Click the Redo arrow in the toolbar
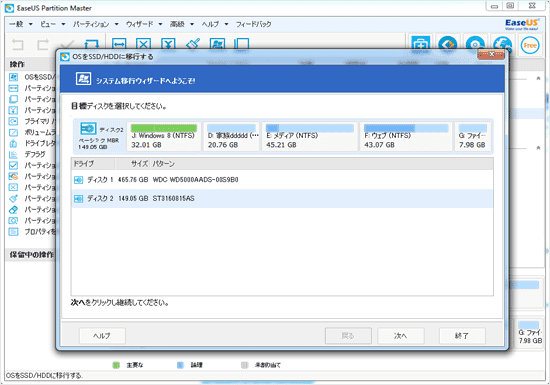Viewport: 550px width, 385px height. click(x=43, y=45)
